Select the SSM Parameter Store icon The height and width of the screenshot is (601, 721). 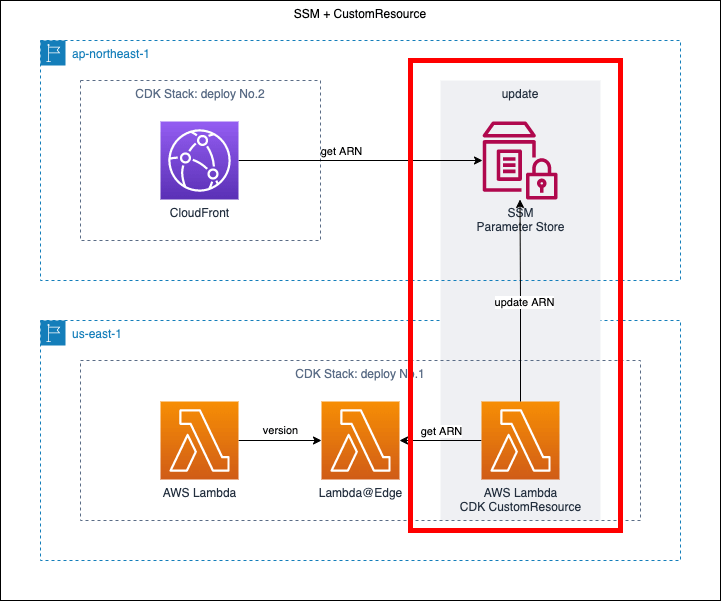(x=520, y=160)
